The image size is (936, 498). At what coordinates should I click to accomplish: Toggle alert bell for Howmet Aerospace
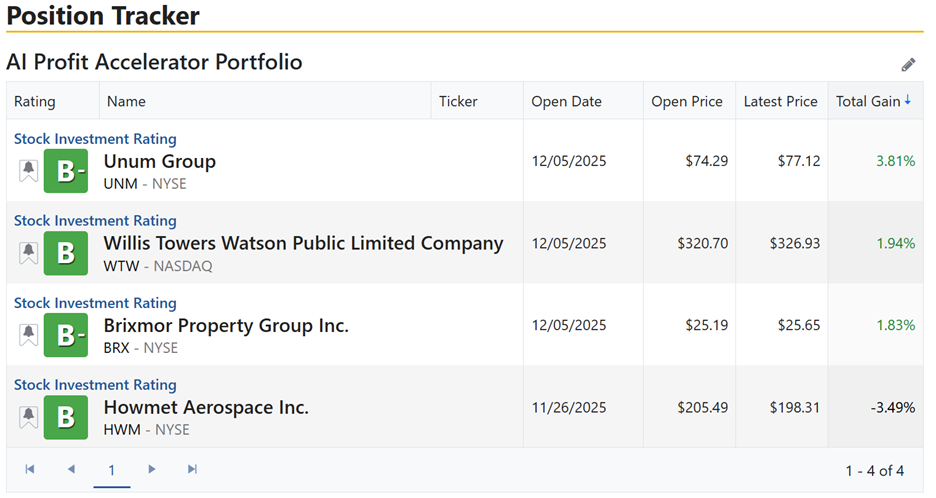28,417
